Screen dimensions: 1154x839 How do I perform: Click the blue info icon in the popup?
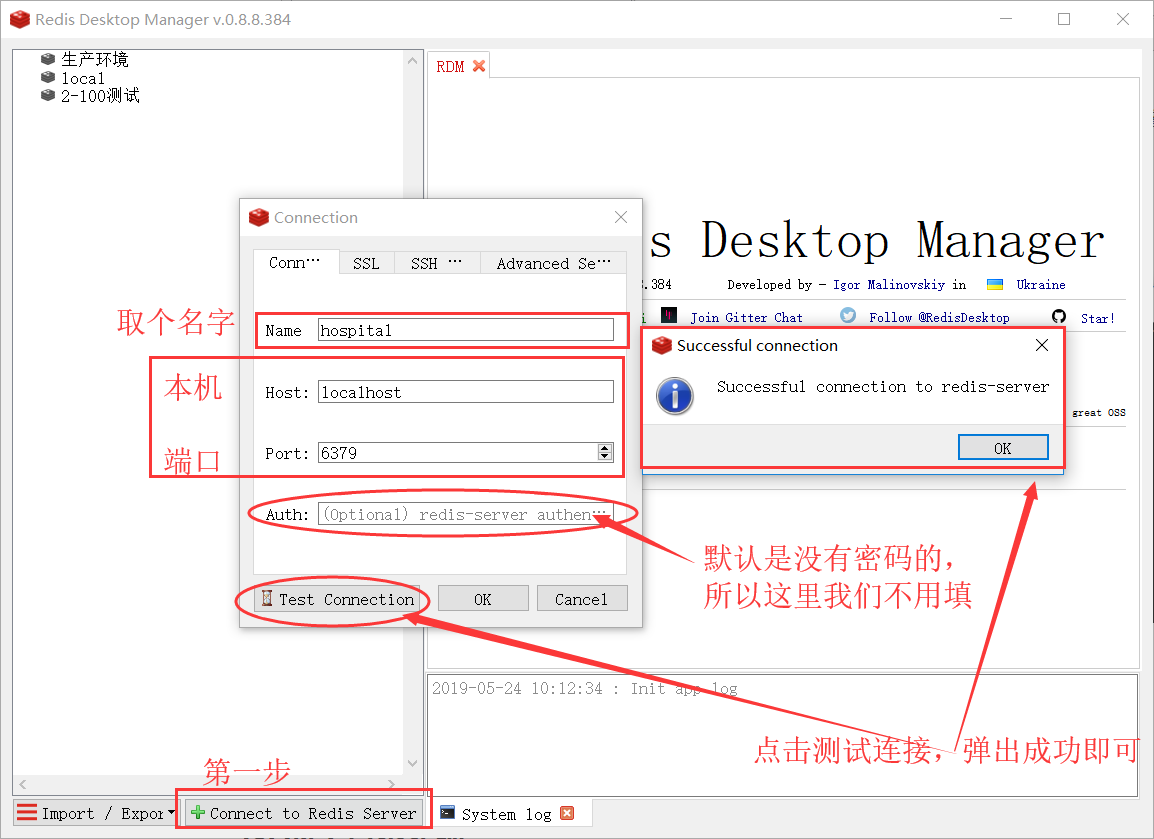coord(675,396)
